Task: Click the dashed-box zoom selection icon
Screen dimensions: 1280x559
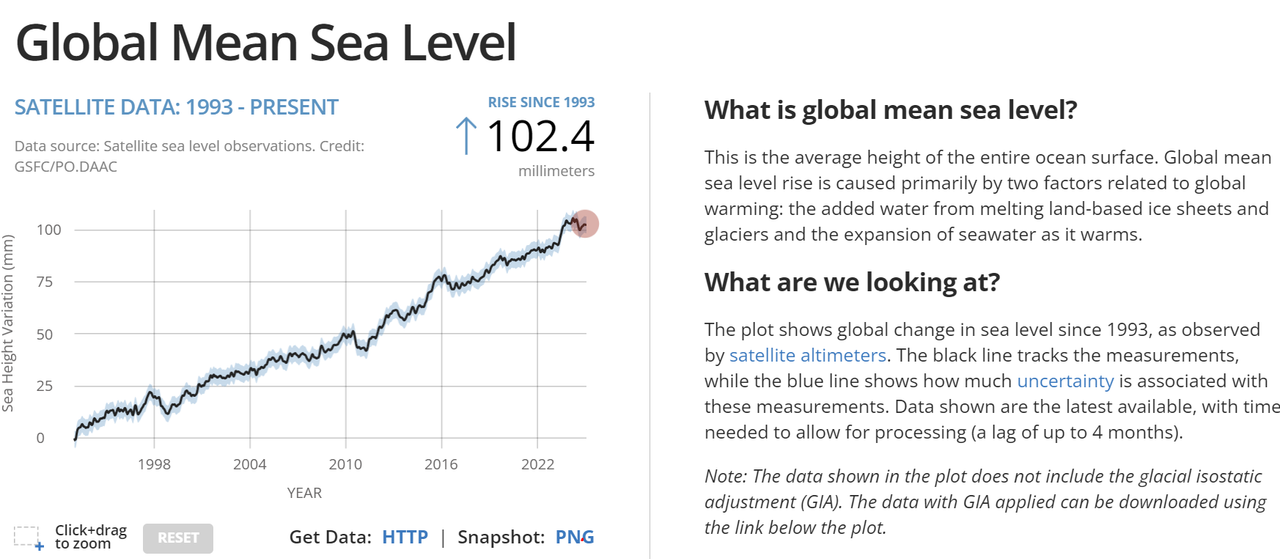Action: coord(28,538)
